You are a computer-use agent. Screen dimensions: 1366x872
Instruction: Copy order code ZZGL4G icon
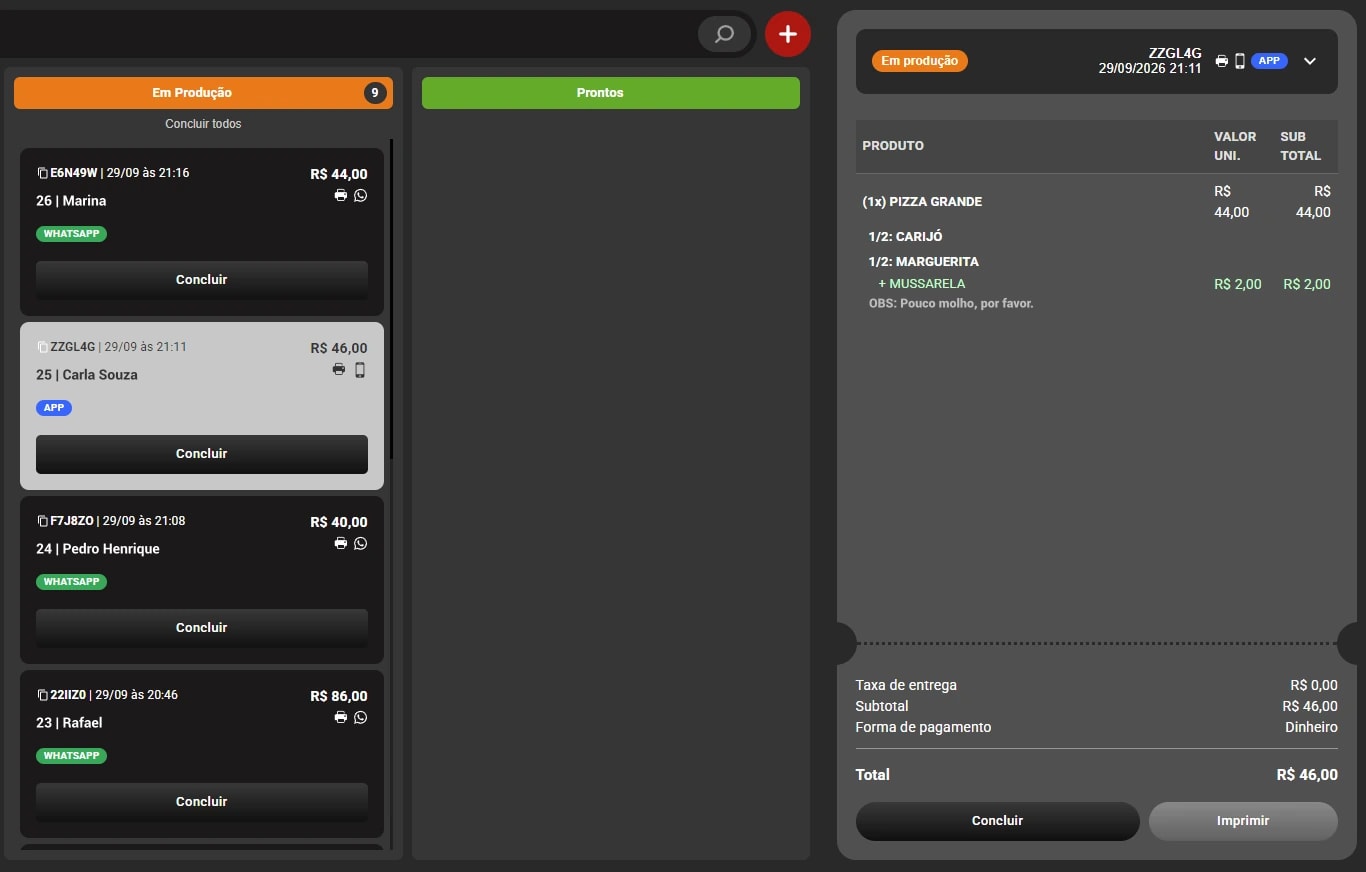tap(42, 347)
